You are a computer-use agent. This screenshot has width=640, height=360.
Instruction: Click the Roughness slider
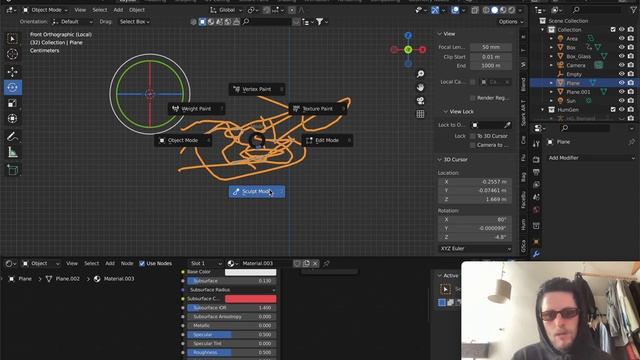[x=231, y=352]
